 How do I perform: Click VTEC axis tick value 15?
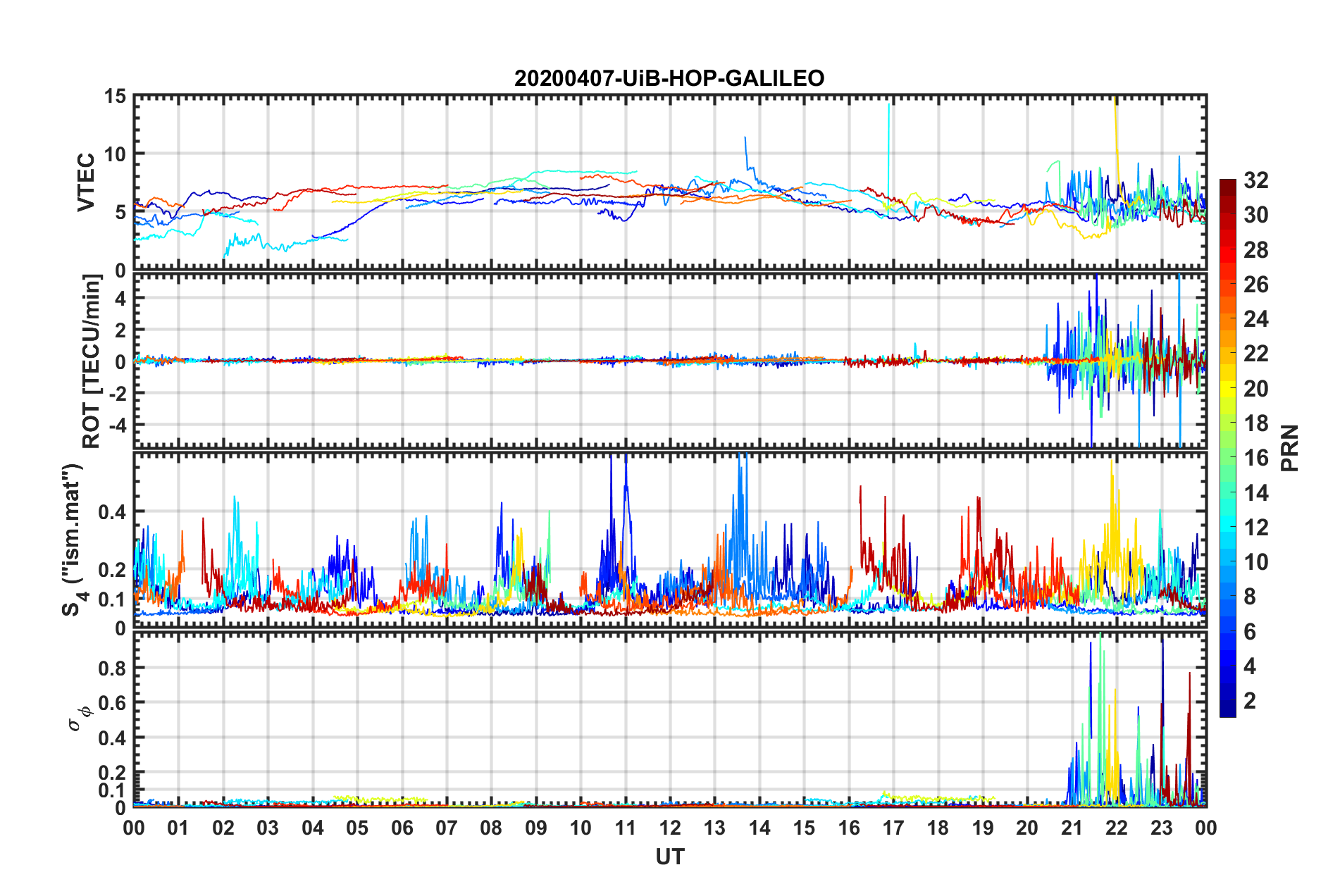pyautogui.click(x=115, y=96)
